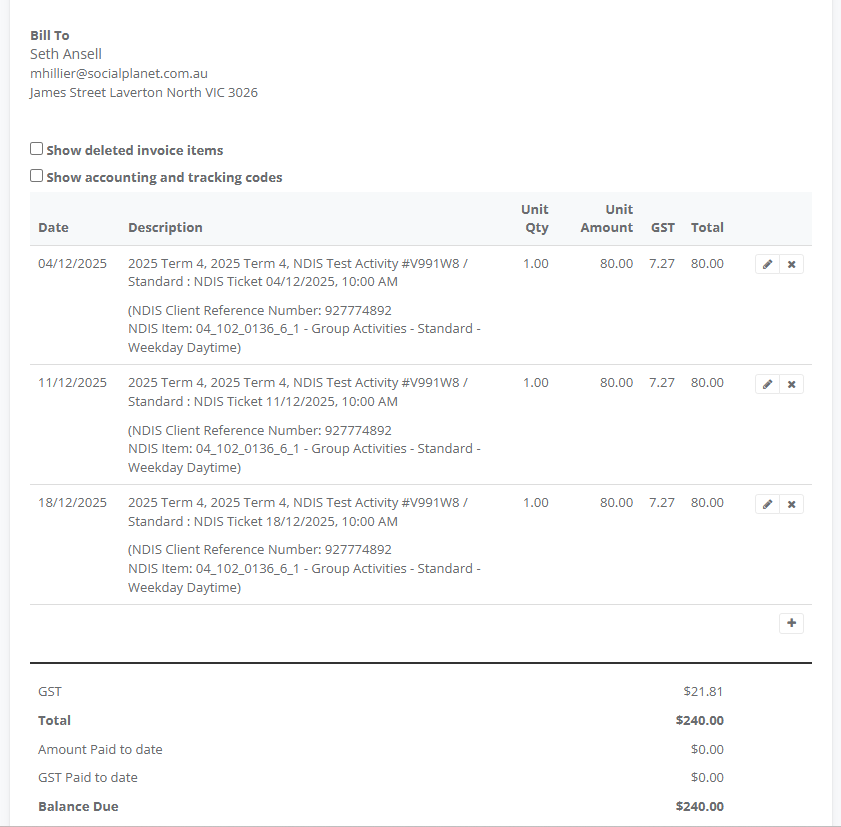This screenshot has width=841, height=827.
Task: Click the GST total value $21.81
Action: click(x=703, y=691)
